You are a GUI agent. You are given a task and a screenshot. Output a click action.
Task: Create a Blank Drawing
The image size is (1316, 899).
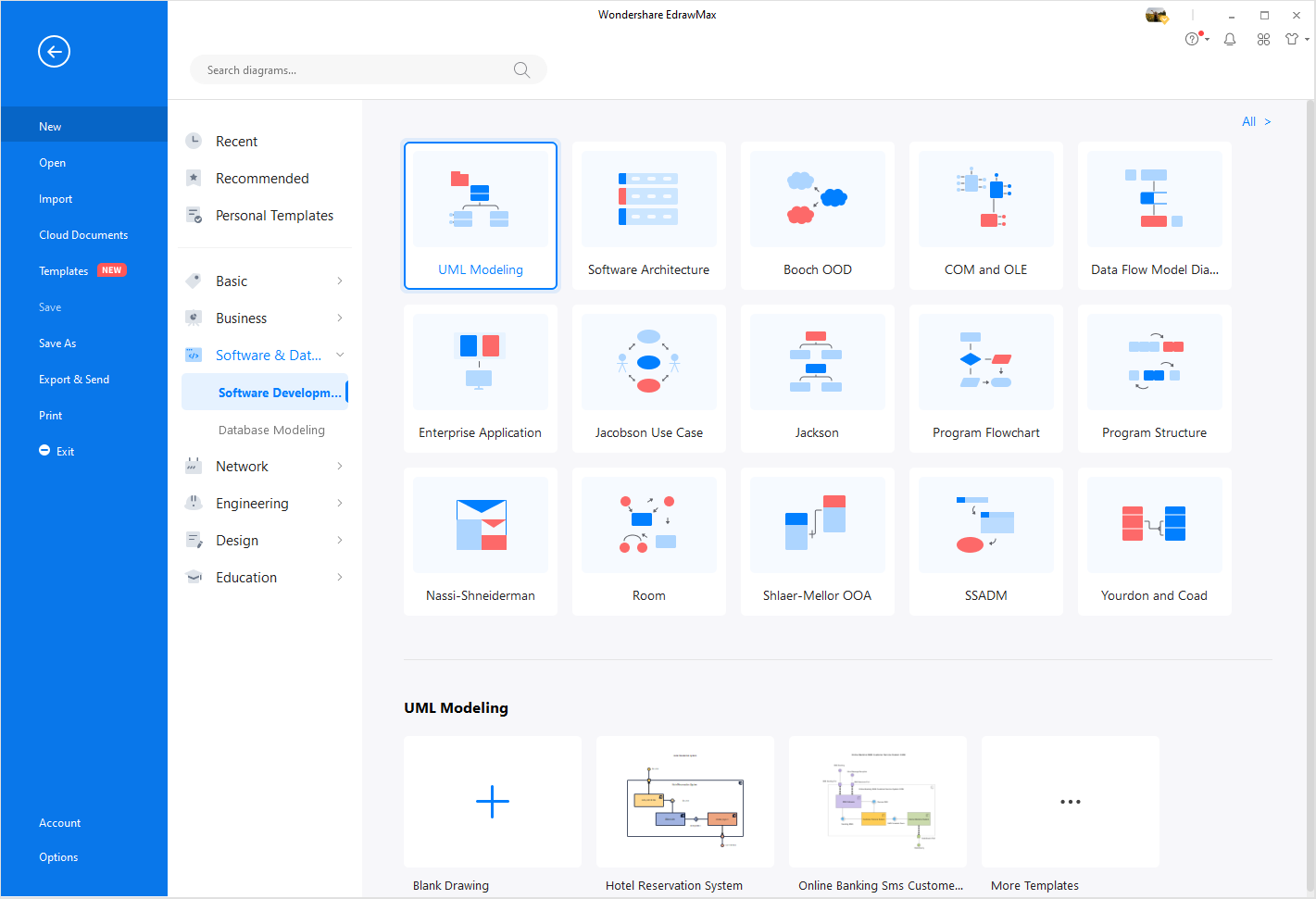coord(493,802)
